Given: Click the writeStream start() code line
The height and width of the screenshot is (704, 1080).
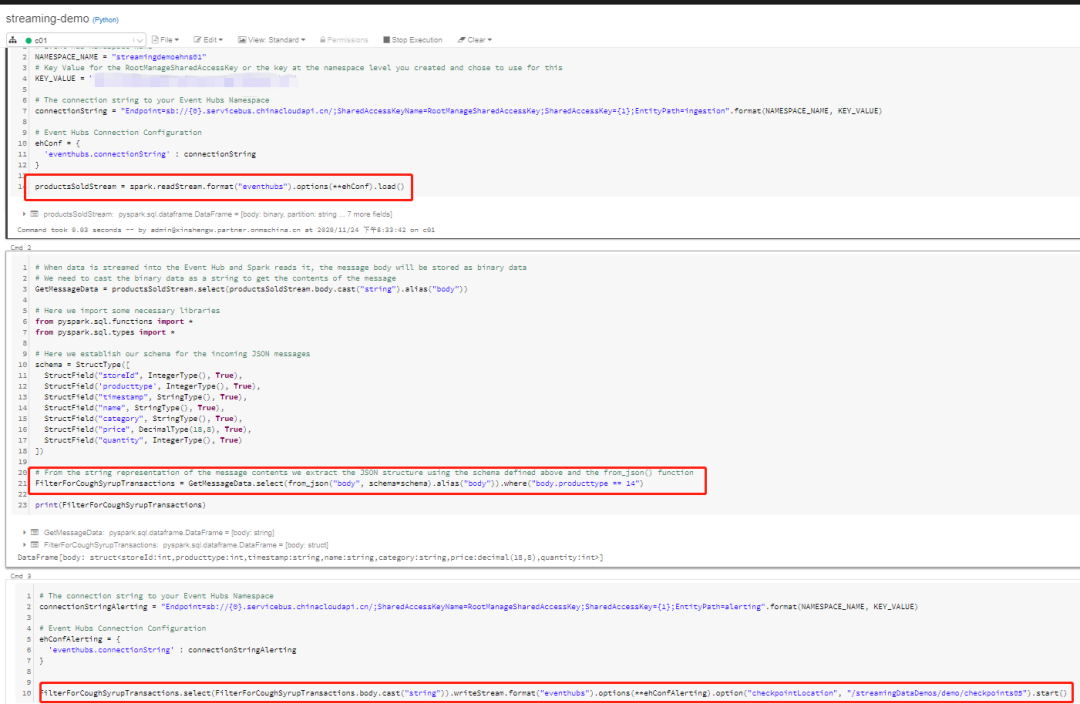Looking at the screenshot, I should point(554,693).
